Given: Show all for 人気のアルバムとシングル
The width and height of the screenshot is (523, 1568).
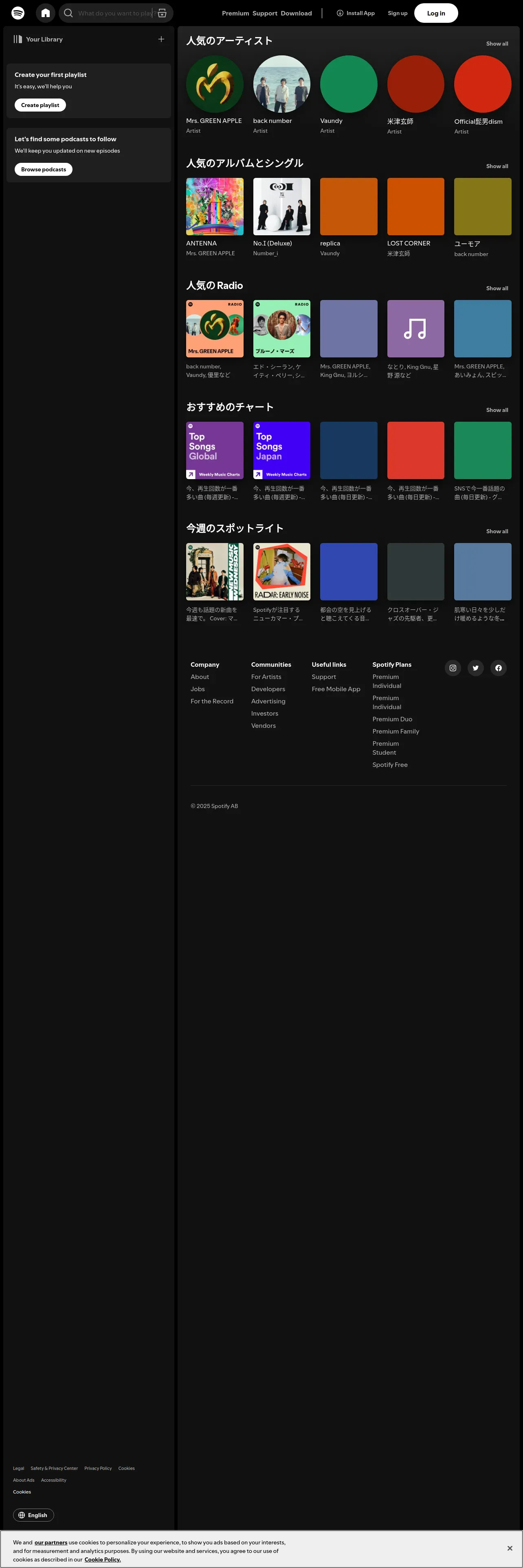Looking at the screenshot, I should [497, 166].
